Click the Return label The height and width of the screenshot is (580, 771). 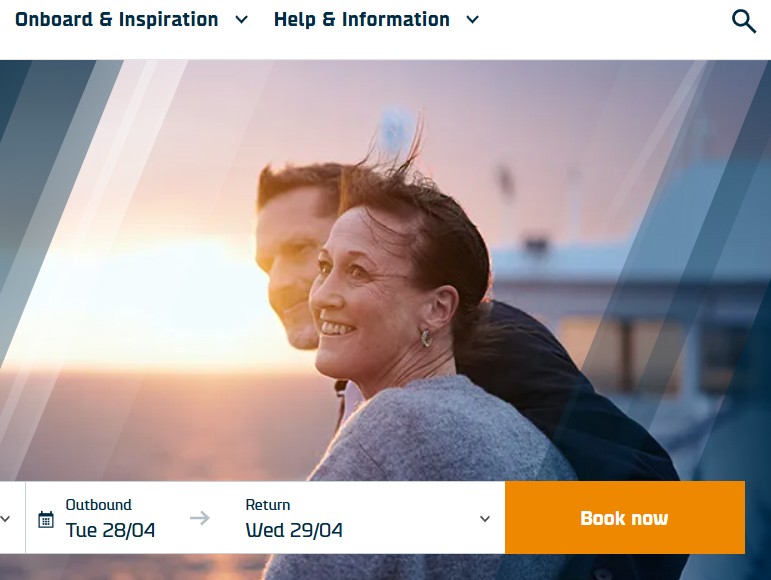[x=268, y=505]
